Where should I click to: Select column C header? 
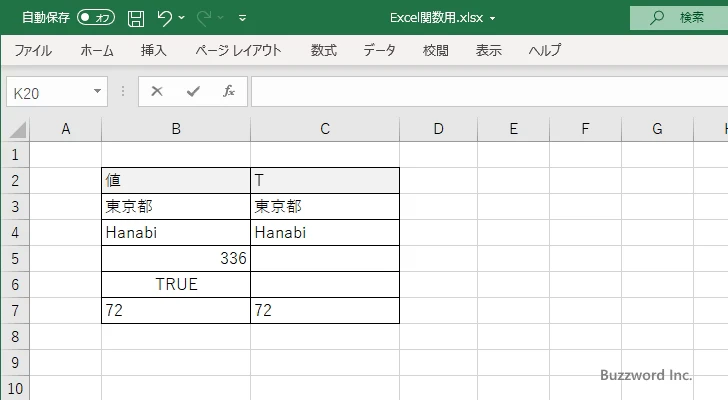pos(325,129)
